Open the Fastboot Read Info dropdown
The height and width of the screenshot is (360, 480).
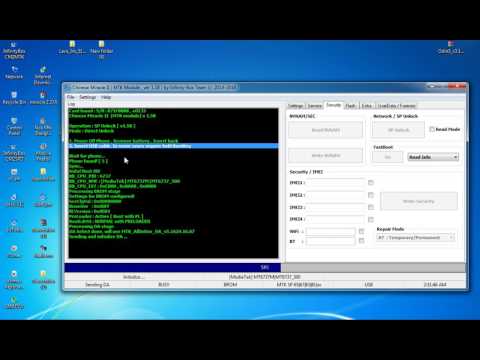pyautogui.click(x=433, y=157)
